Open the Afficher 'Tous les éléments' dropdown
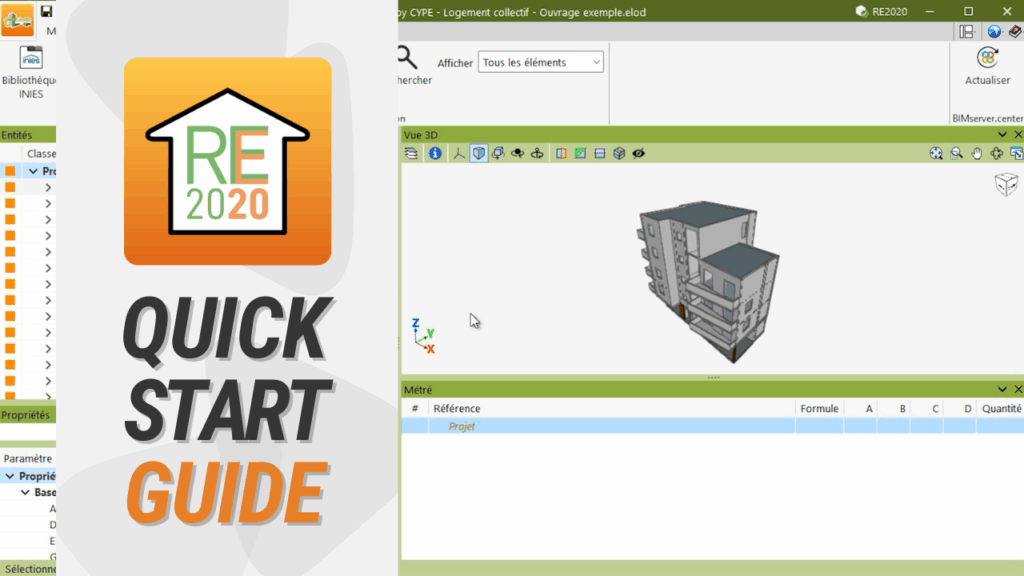Viewport: 1024px width, 576px height. pyautogui.click(x=541, y=62)
